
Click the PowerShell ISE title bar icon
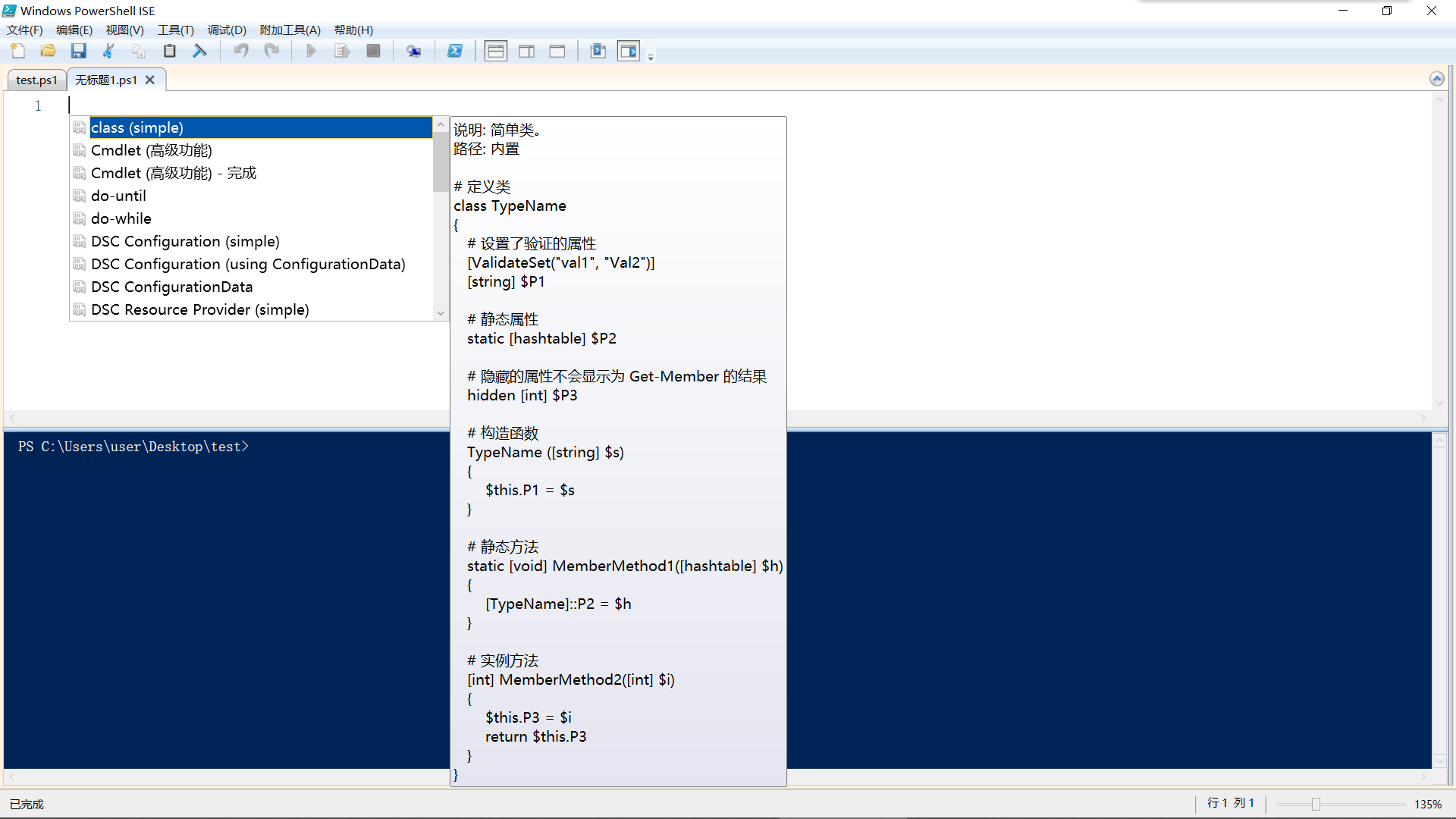coord(9,11)
